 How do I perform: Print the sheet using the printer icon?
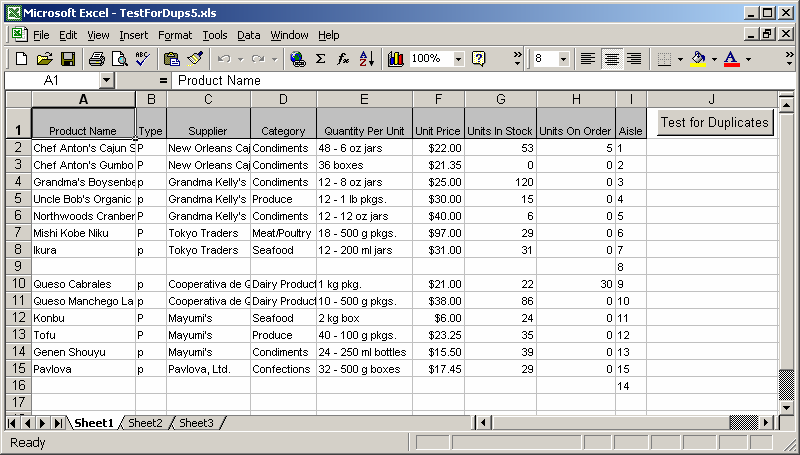(x=96, y=59)
